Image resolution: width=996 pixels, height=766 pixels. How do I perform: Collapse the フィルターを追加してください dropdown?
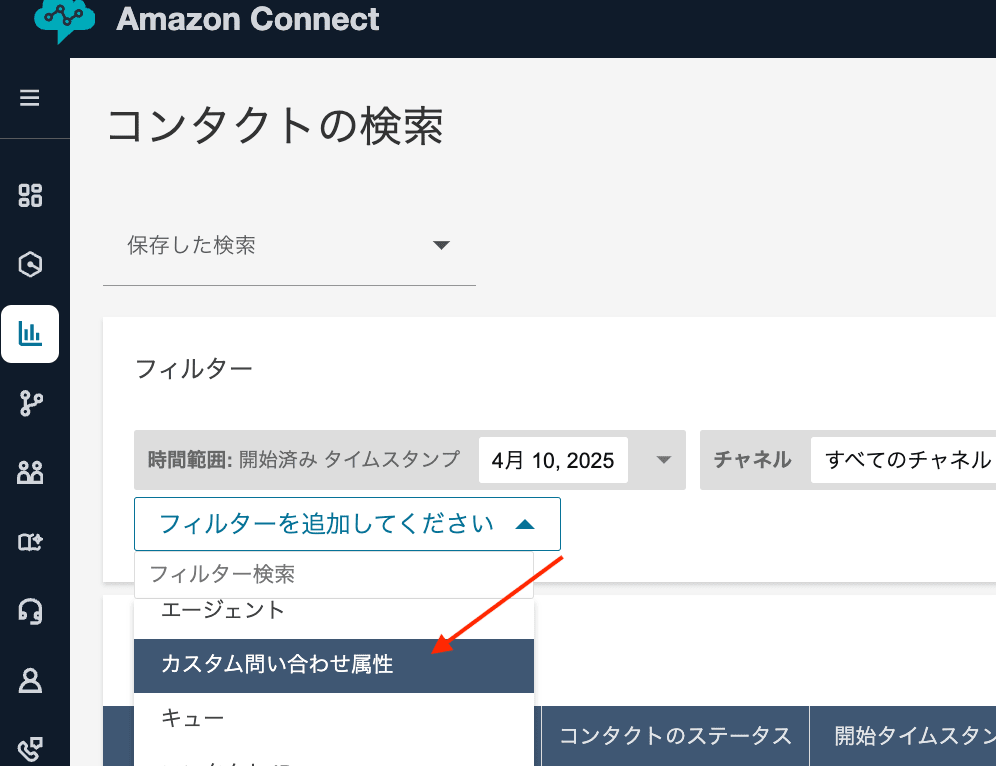click(x=347, y=524)
